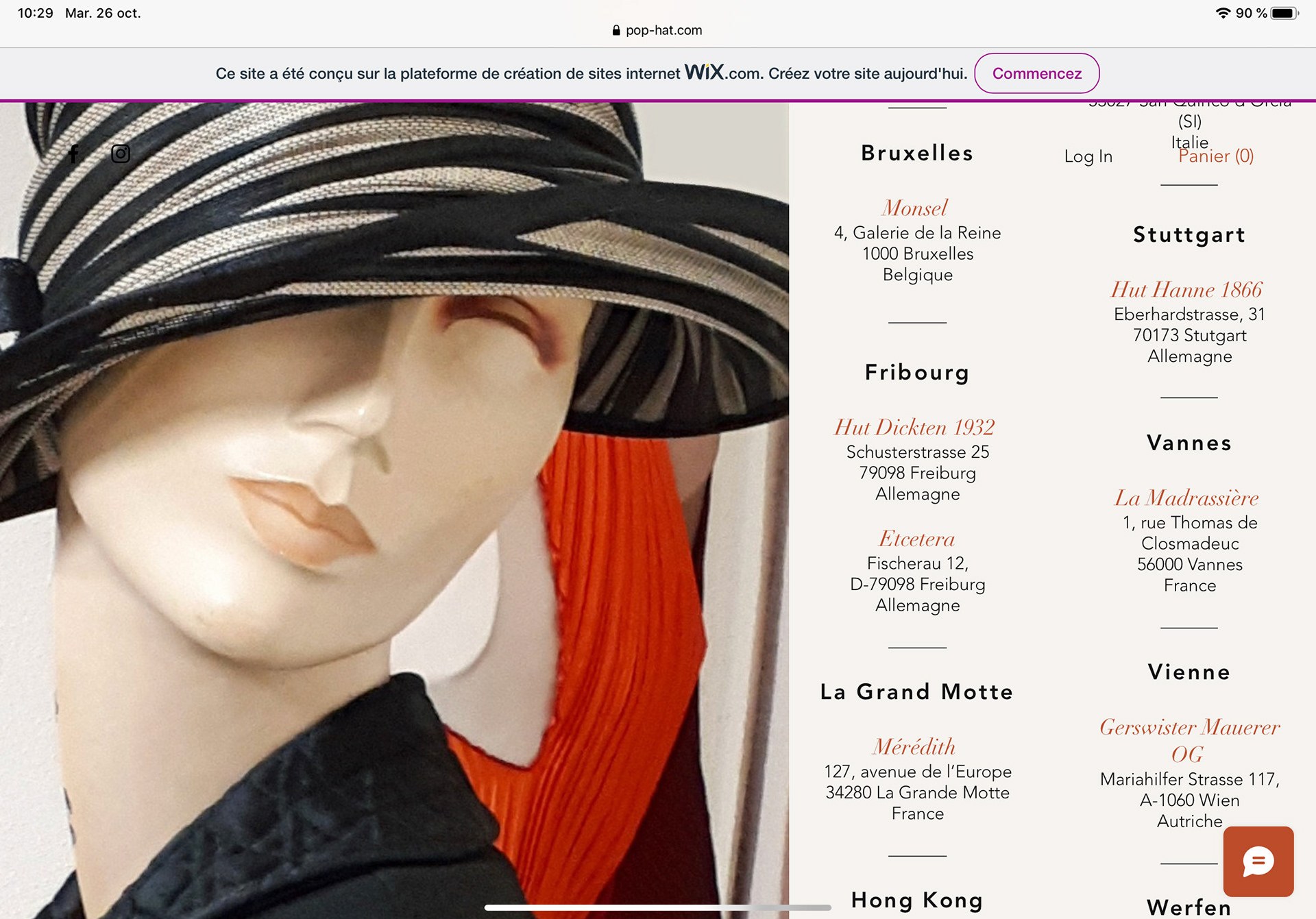Screen dimensions: 1316x919
Task: Open the Log In menu item
Action: (x=1088, y=156)
